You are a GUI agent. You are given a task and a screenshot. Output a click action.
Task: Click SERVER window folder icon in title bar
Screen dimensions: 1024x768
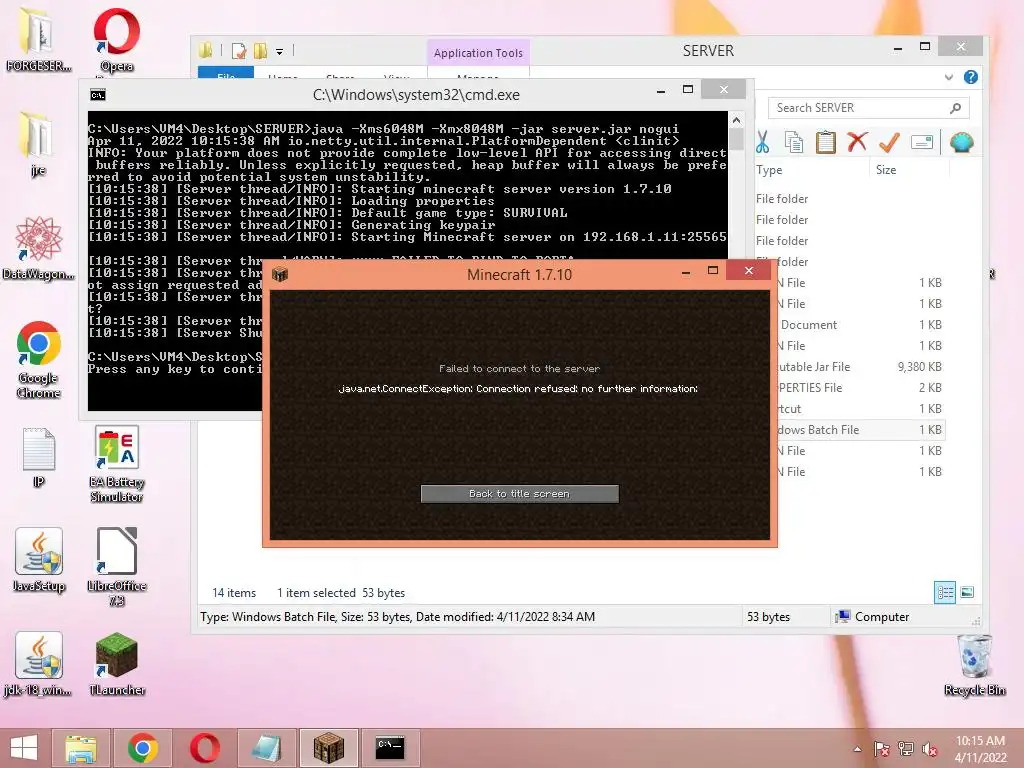[206, 50]
